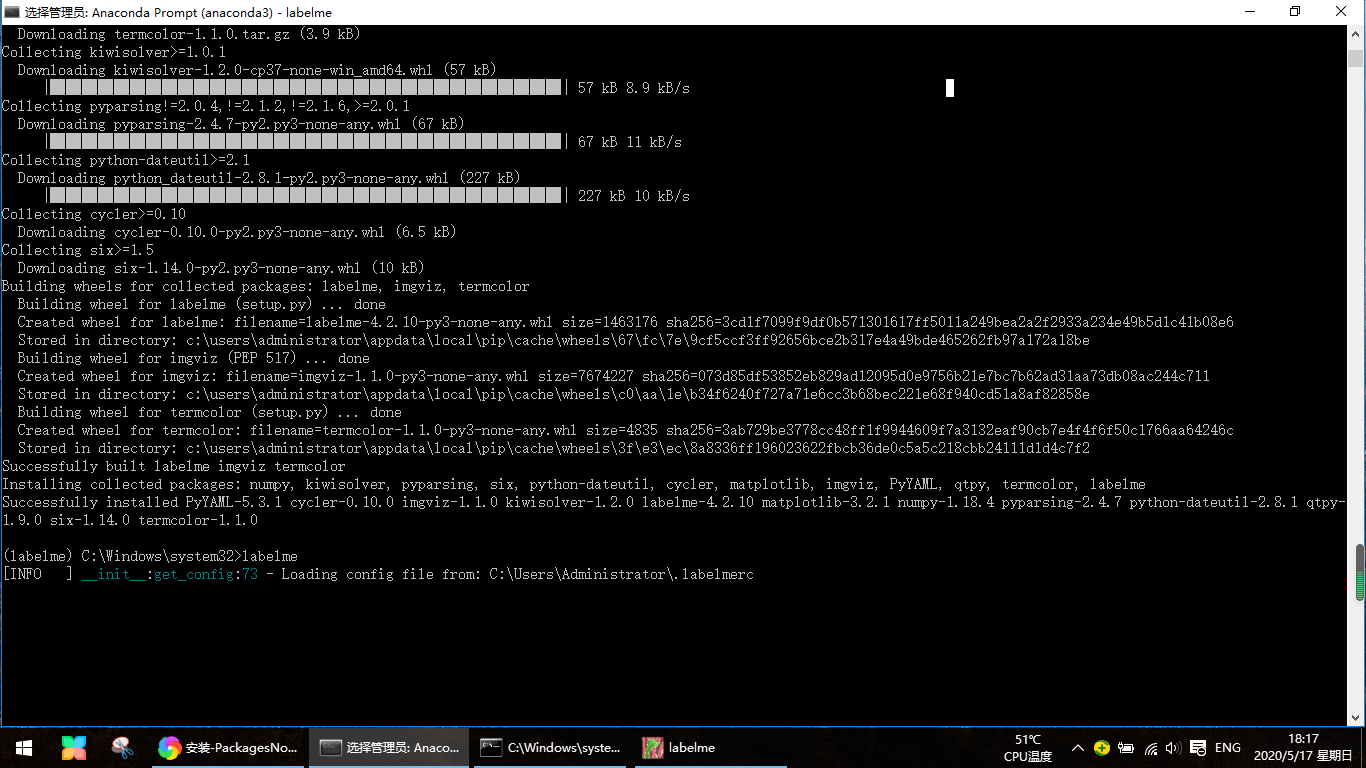Viewport: 1366px width, 768px height.
Task: Click the kiwisolver download progress bar
Action: click(x=305, y=88)
